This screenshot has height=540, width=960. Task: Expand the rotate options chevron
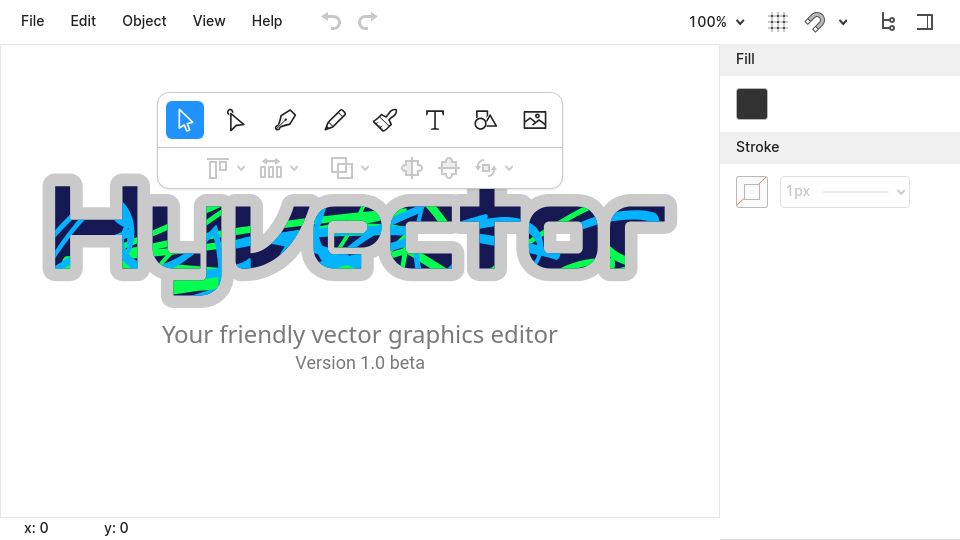coord(509,168)
